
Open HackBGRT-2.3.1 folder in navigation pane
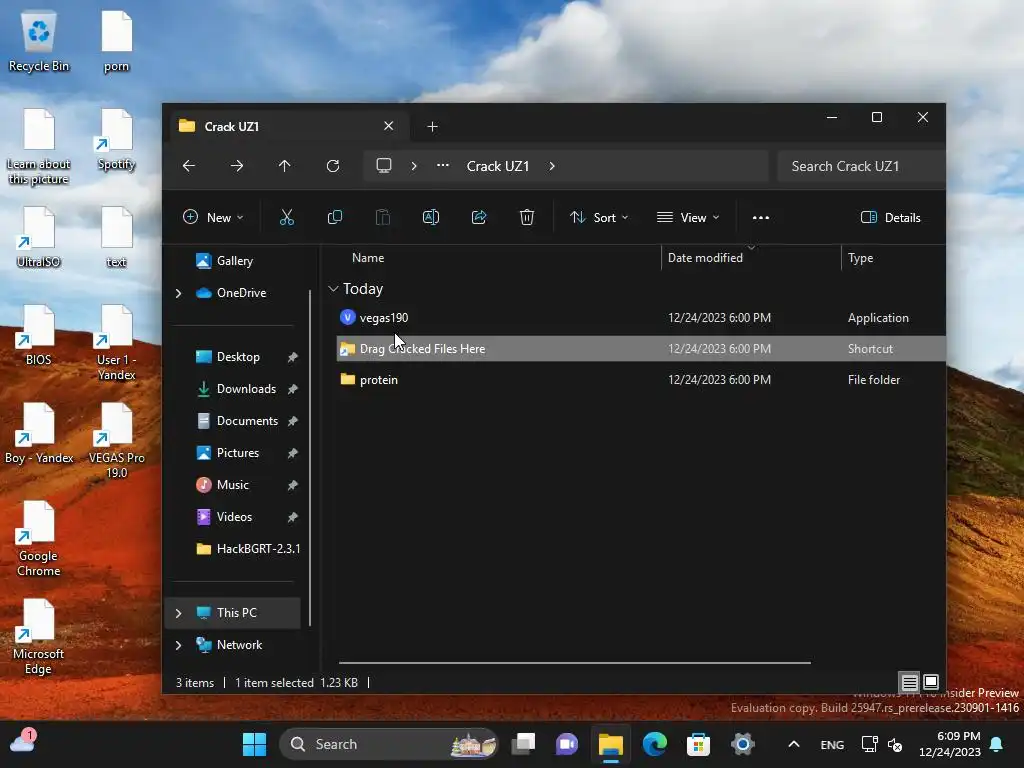[248, 549]
